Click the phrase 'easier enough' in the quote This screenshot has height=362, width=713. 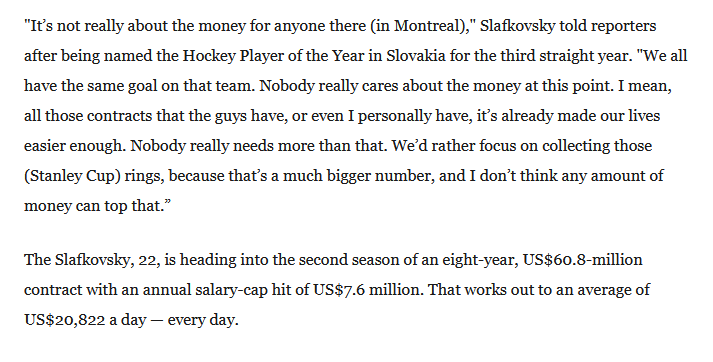coord(73,146)
